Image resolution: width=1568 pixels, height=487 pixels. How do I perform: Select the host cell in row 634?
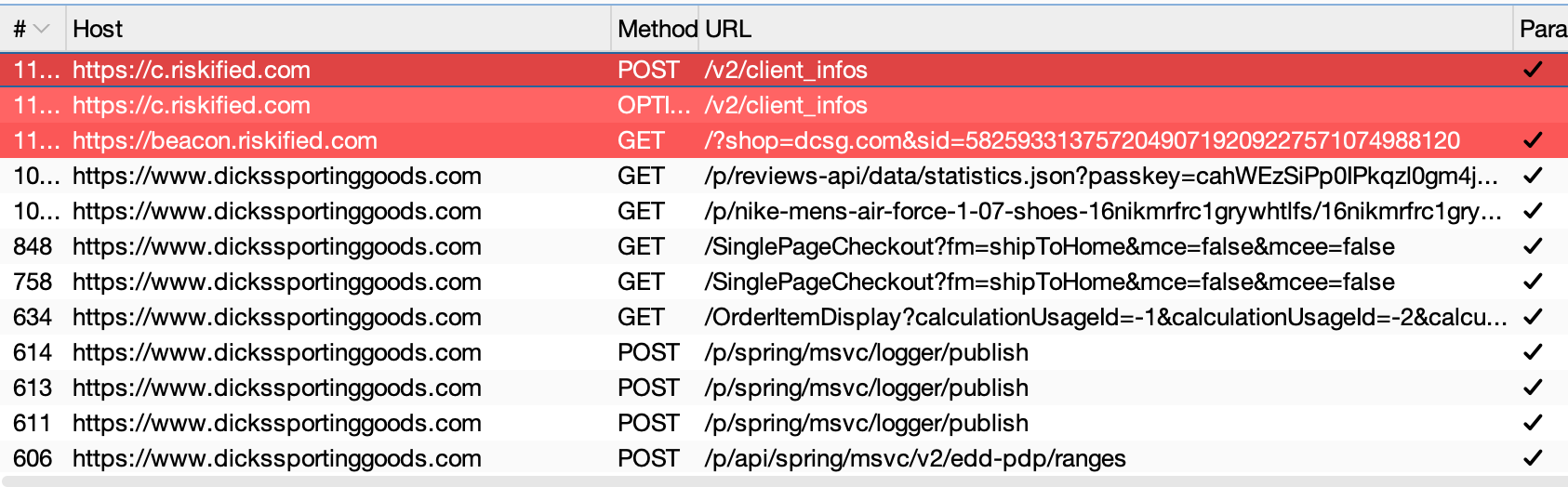click(x=277, y=317)
